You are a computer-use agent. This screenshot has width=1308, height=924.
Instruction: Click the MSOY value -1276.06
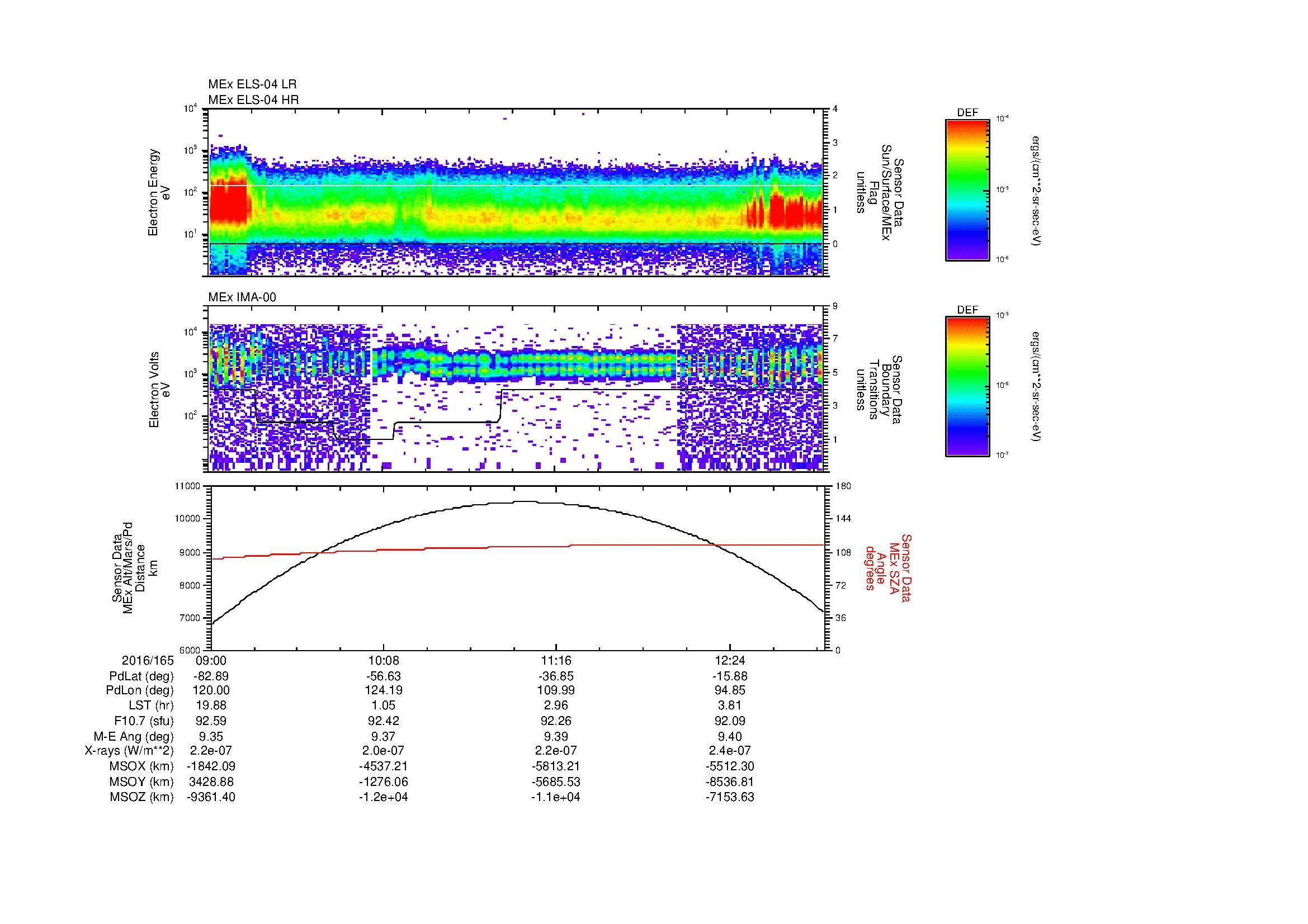coord(384,782)
